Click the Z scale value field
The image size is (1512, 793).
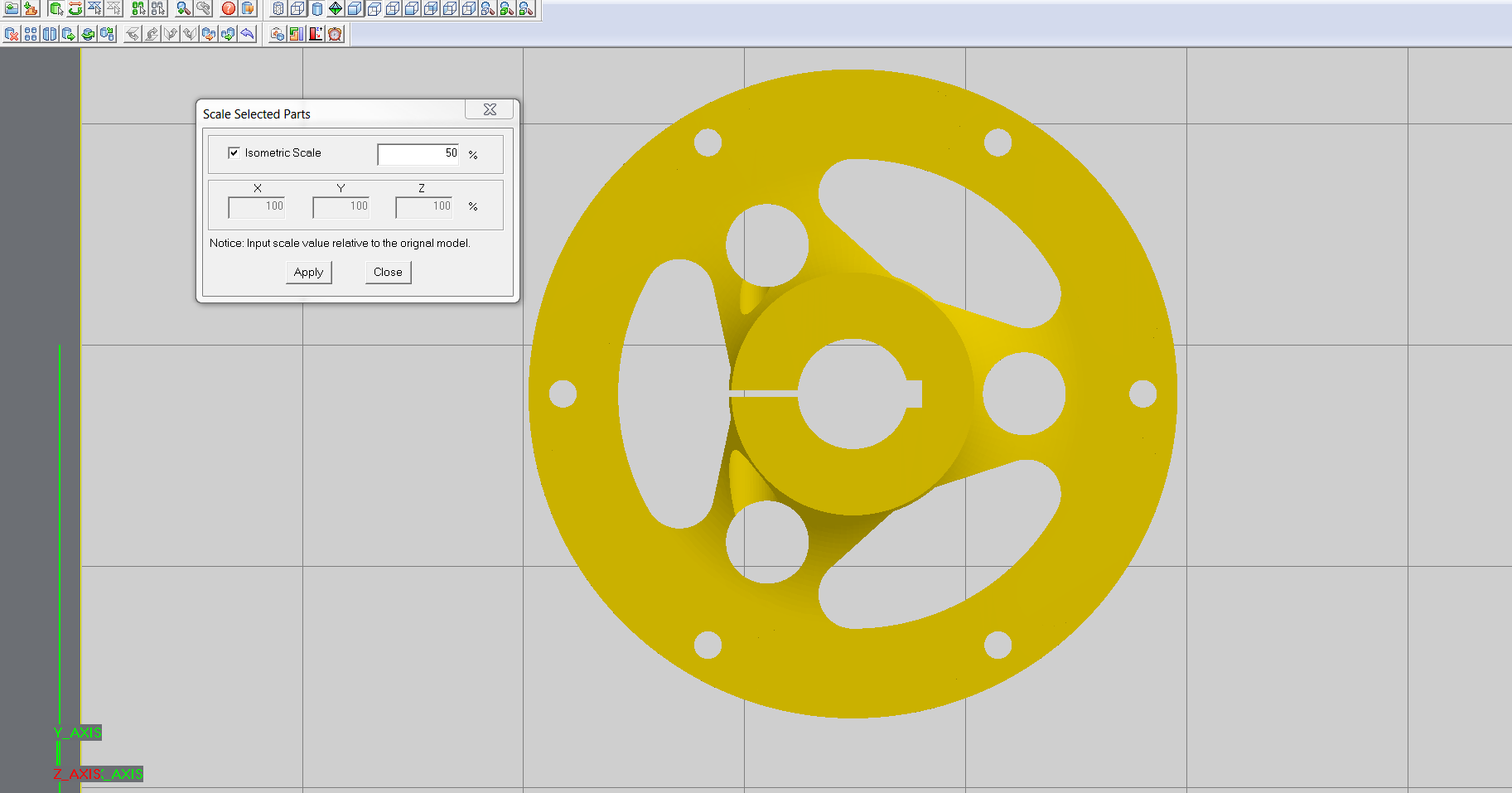pos(424,206)
